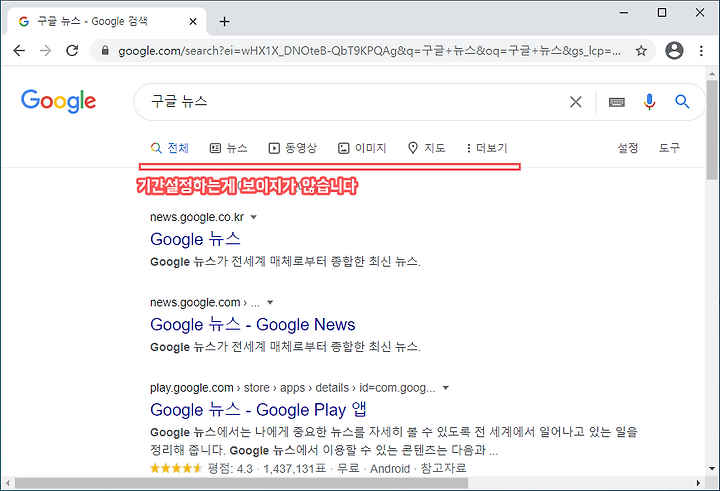
Task: Expand dropdown arrow beside news.google.co.kr
Action: (253, 217)
